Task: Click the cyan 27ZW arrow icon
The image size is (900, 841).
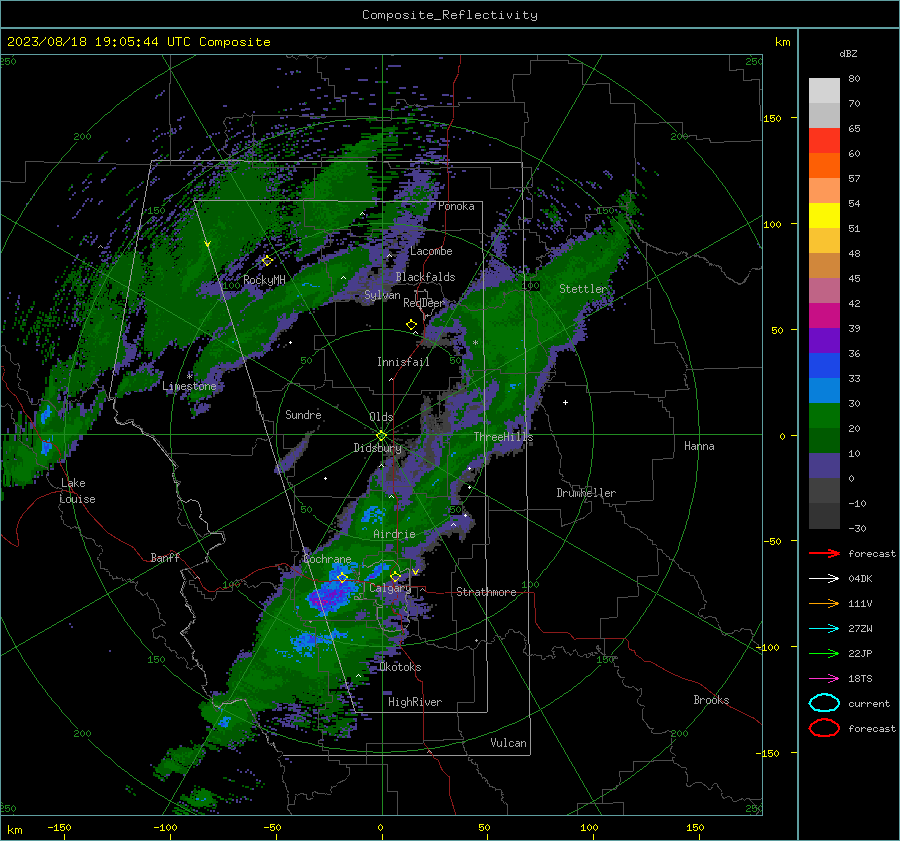Action: (824, 629)
